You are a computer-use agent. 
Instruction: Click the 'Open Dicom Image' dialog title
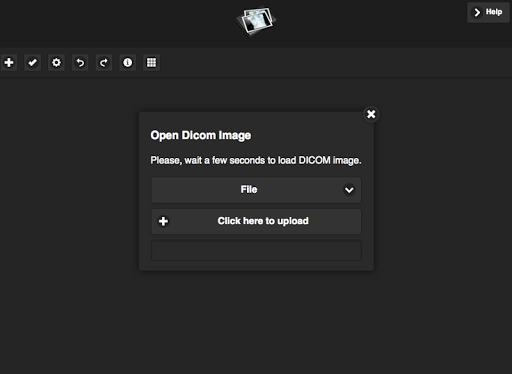point(201,135)
